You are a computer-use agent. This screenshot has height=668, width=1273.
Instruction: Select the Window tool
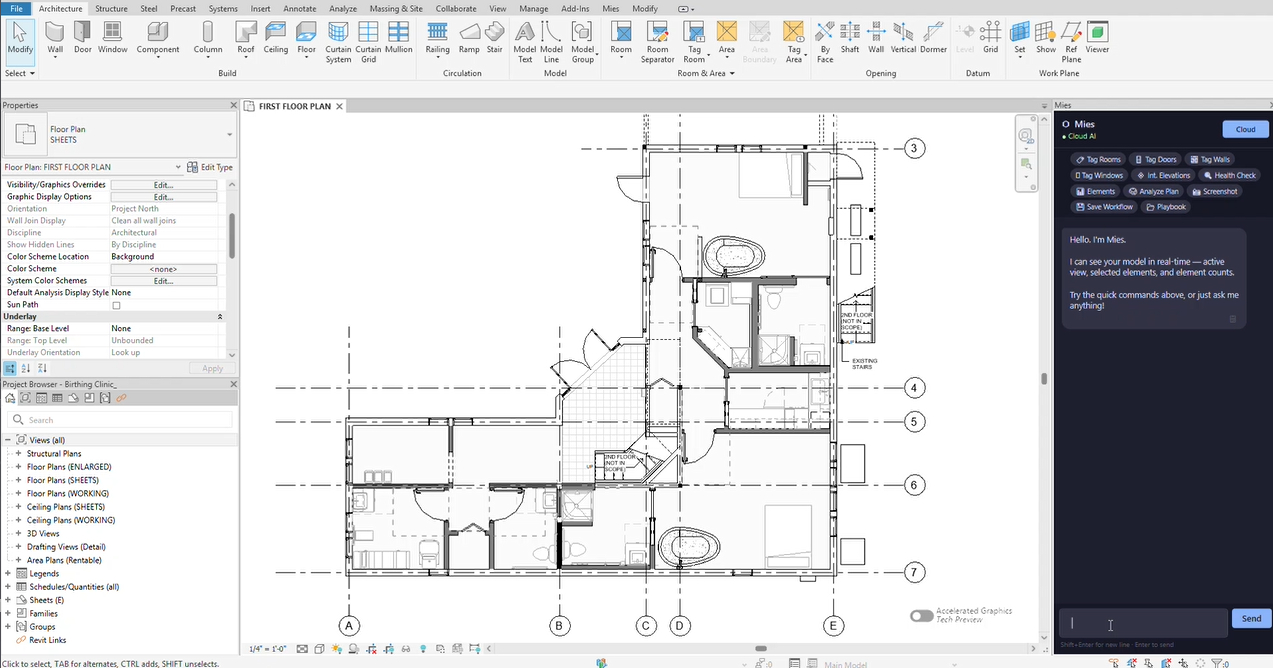[x=112, y=36]
